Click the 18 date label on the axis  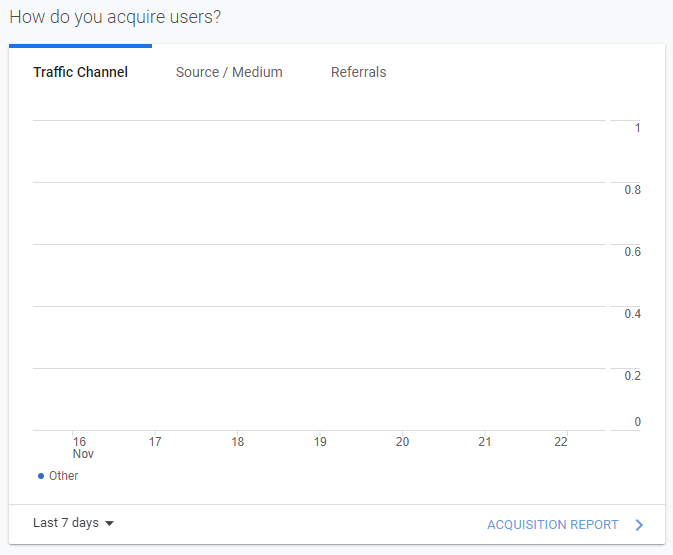click(237, 442)
